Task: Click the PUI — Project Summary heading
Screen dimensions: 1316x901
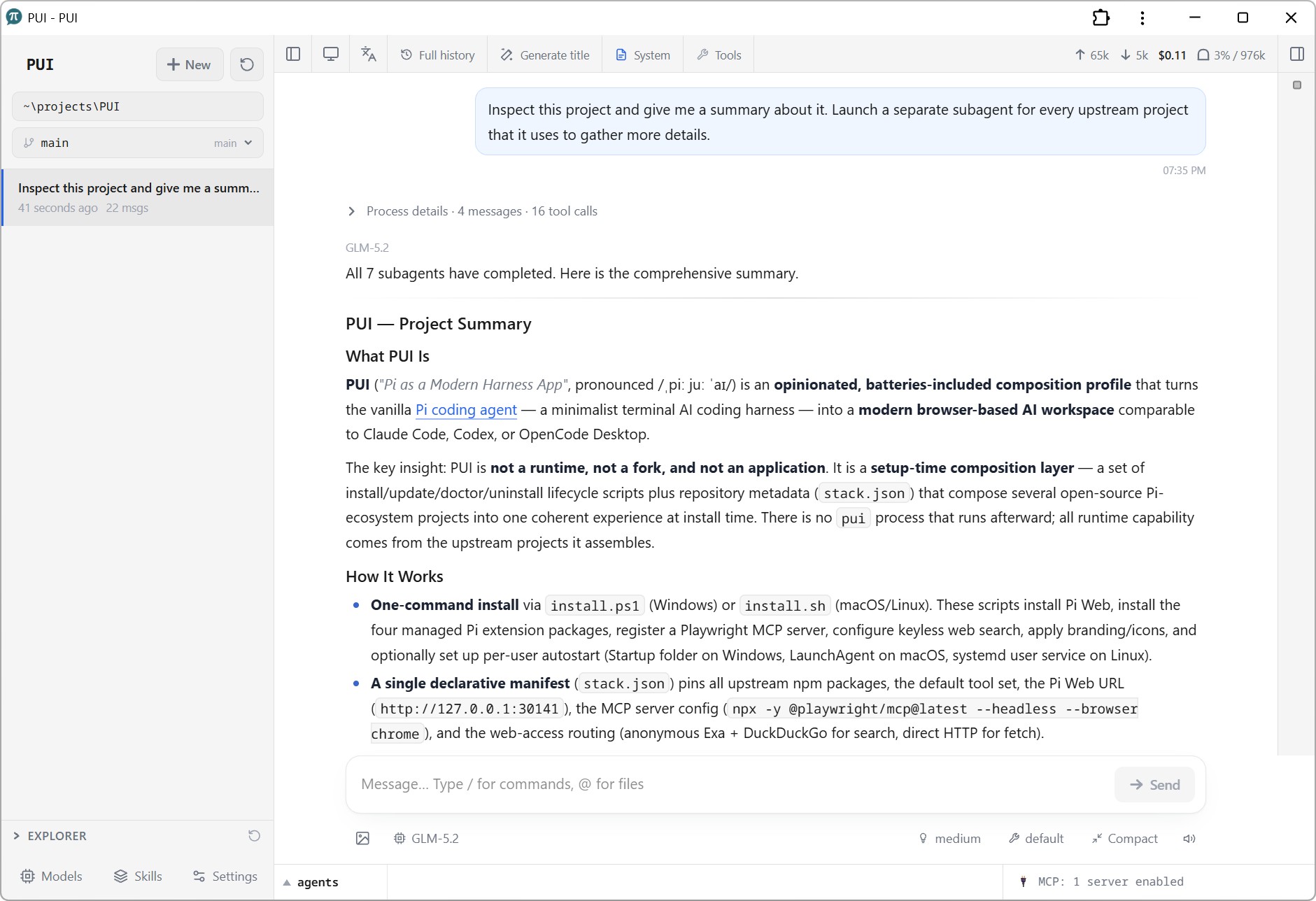Action: coord(439,324)
